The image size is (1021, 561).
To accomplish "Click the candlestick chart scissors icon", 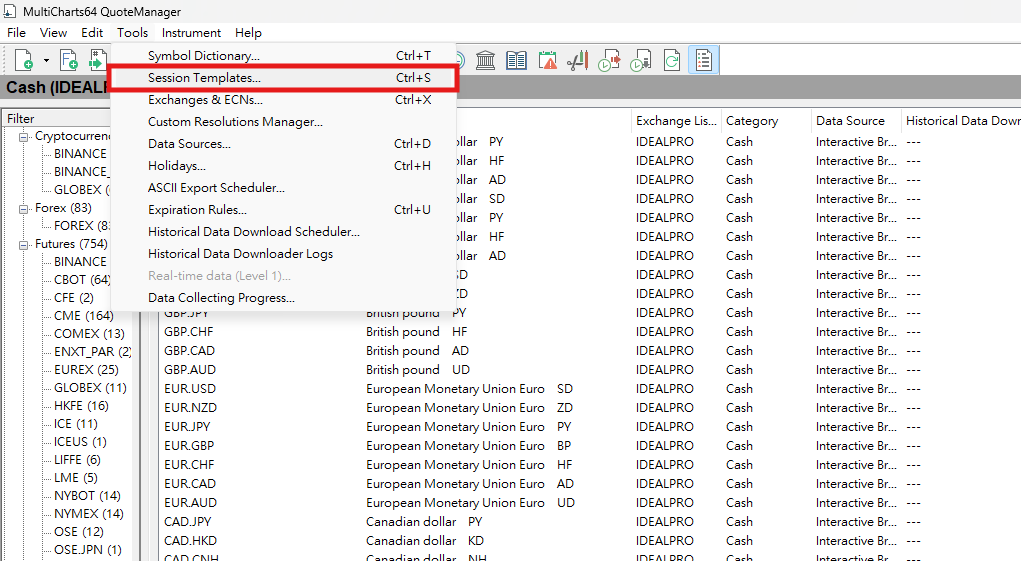I will (577, 61).
